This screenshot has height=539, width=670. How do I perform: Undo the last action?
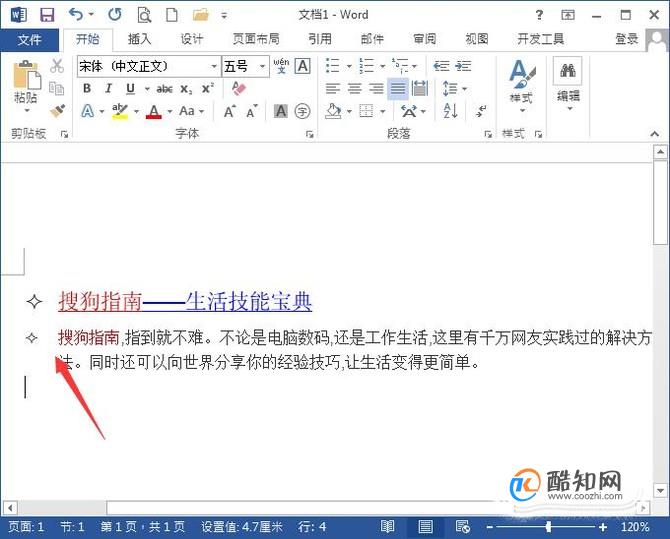point(76,15)
